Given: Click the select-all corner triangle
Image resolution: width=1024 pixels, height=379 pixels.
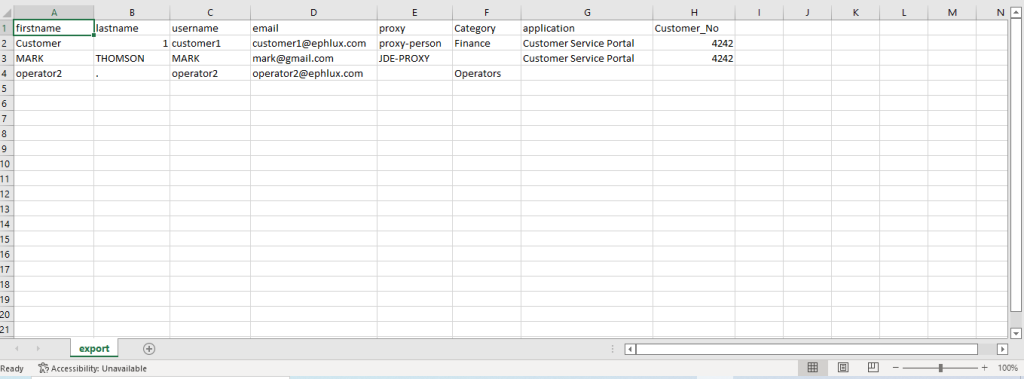Looking at the screenshot, I should point(7,12).
